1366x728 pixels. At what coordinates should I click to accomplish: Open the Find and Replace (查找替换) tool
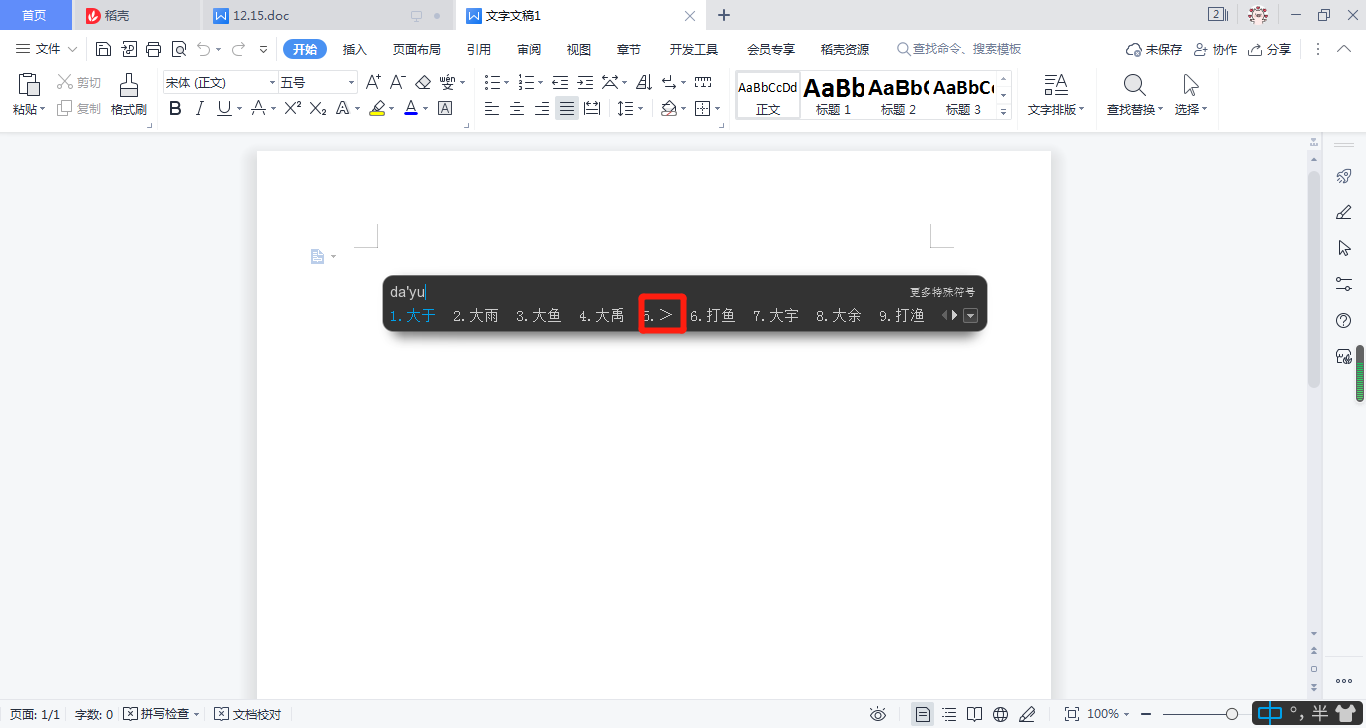tap(1134, 95)
